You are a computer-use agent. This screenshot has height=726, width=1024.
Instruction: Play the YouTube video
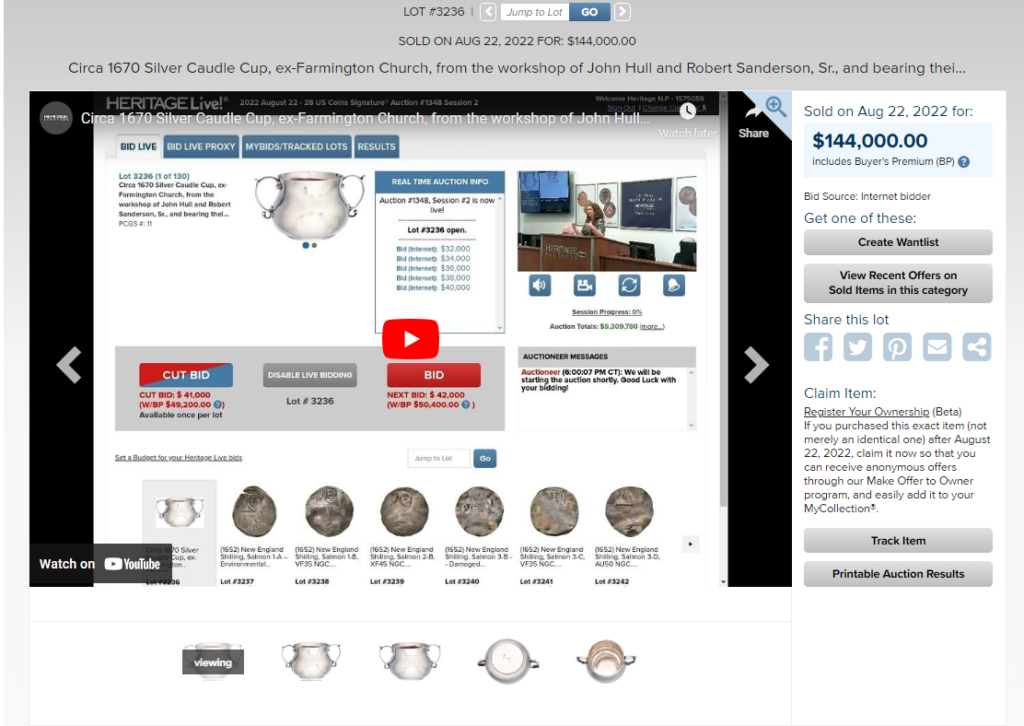tap(410, 339)
